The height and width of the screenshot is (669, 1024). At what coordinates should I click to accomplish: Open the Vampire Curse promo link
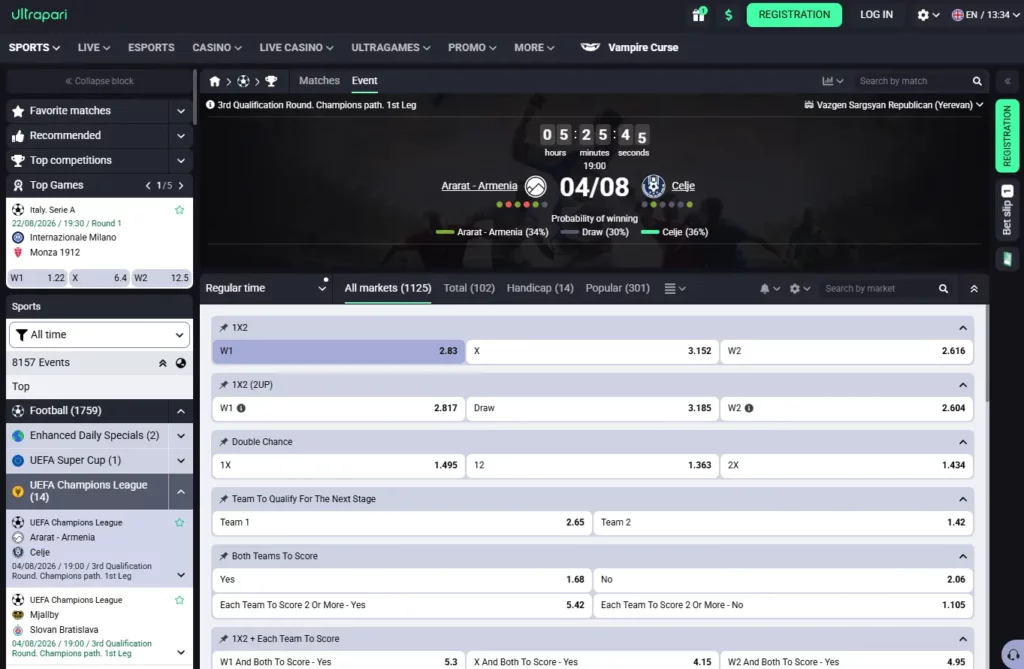tap(630, 48)
